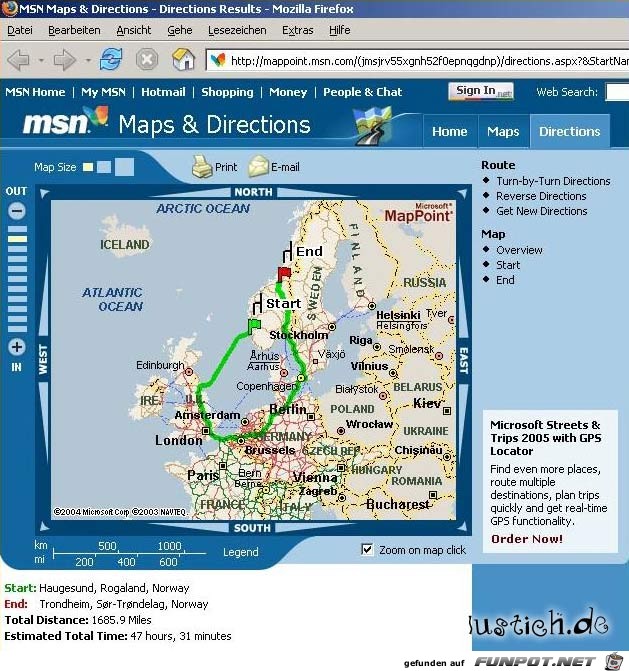Open My MSN link
The width and height of the screenshot is (629, 671).
pyautogui.click(x=103, y=92)
